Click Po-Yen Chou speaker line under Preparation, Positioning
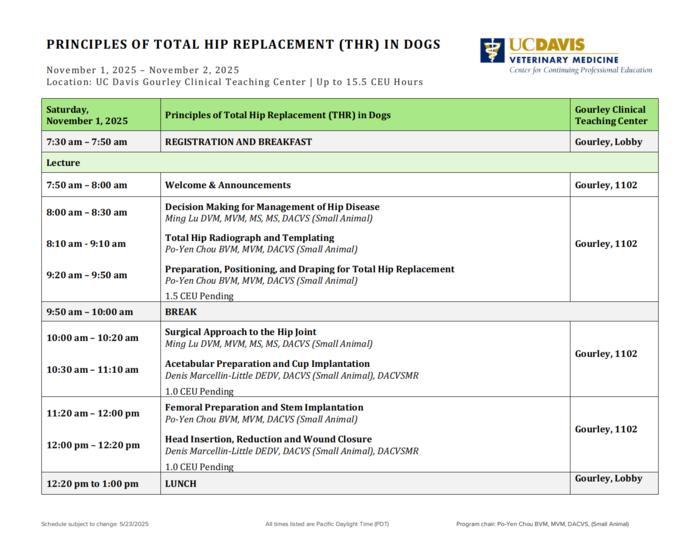The image size is (700, 541). (x=261, y=280)
